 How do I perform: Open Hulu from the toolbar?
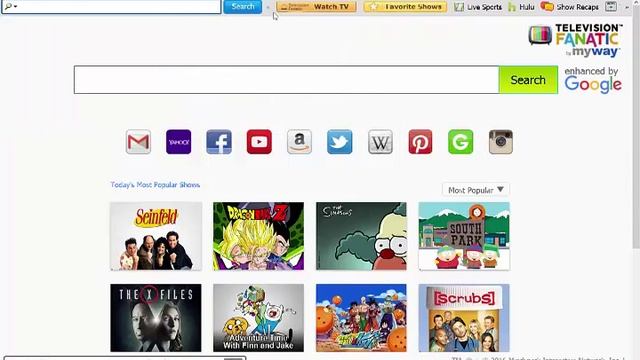tap(522, 7)
